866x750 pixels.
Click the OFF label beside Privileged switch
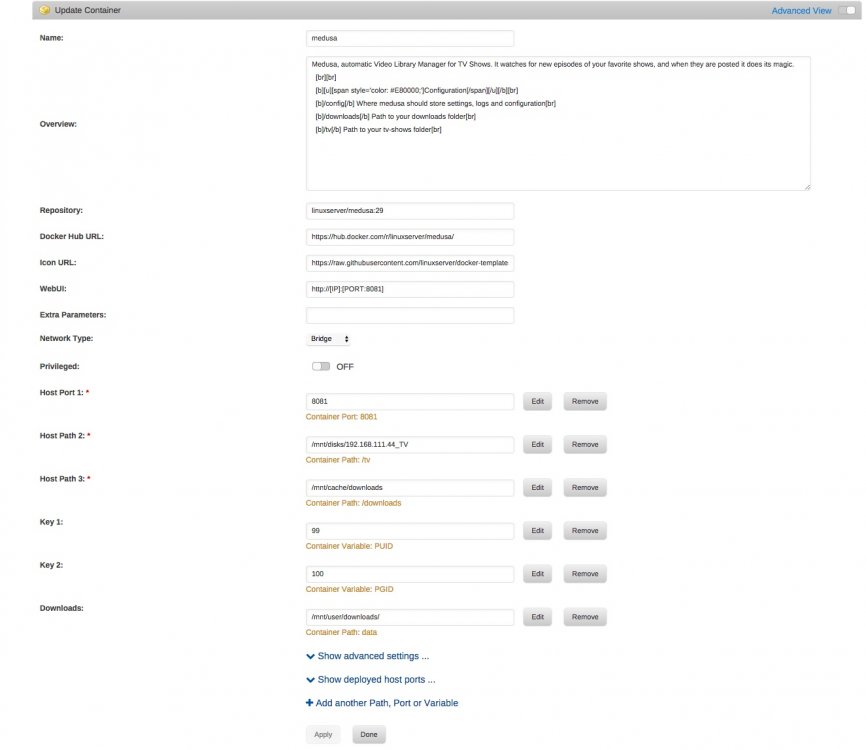pyautogui.click(x=345, y=367)
